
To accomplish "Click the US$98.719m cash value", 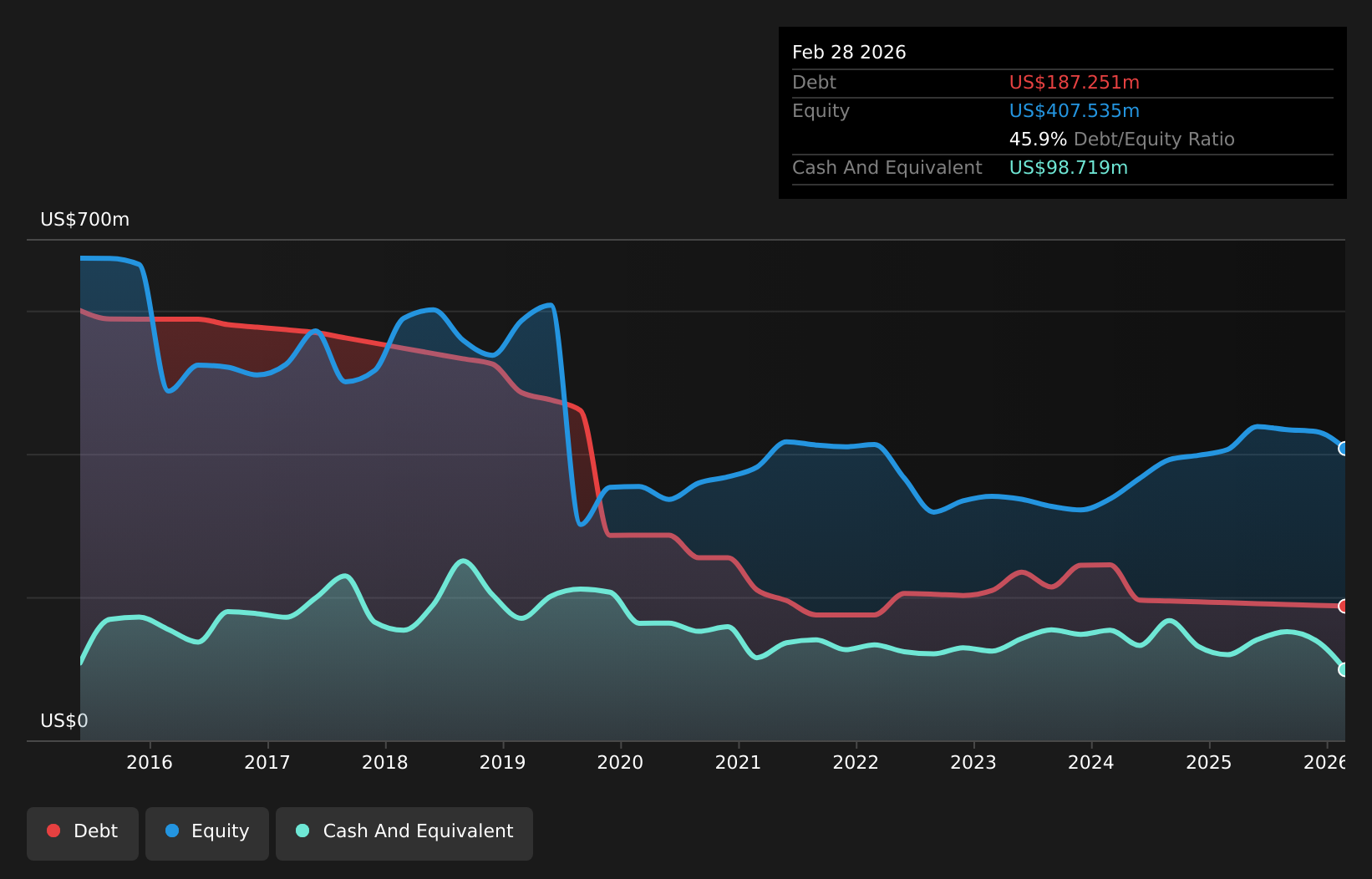I will [x=1069, y=168].
